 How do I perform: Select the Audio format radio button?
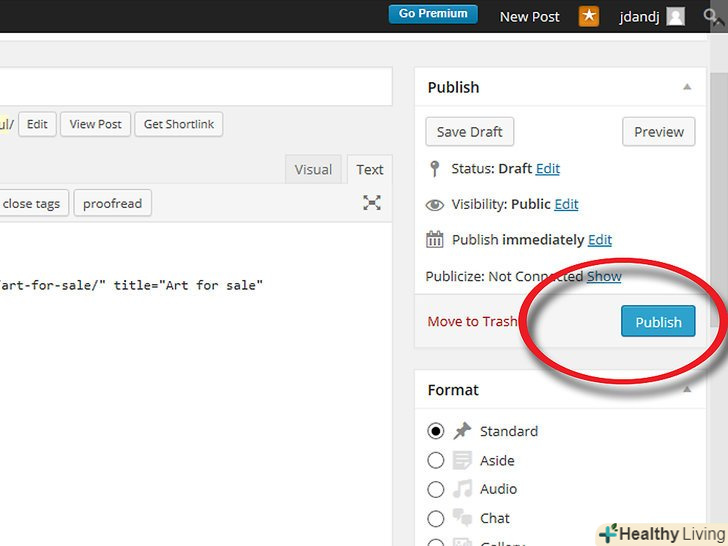point(436,489)
